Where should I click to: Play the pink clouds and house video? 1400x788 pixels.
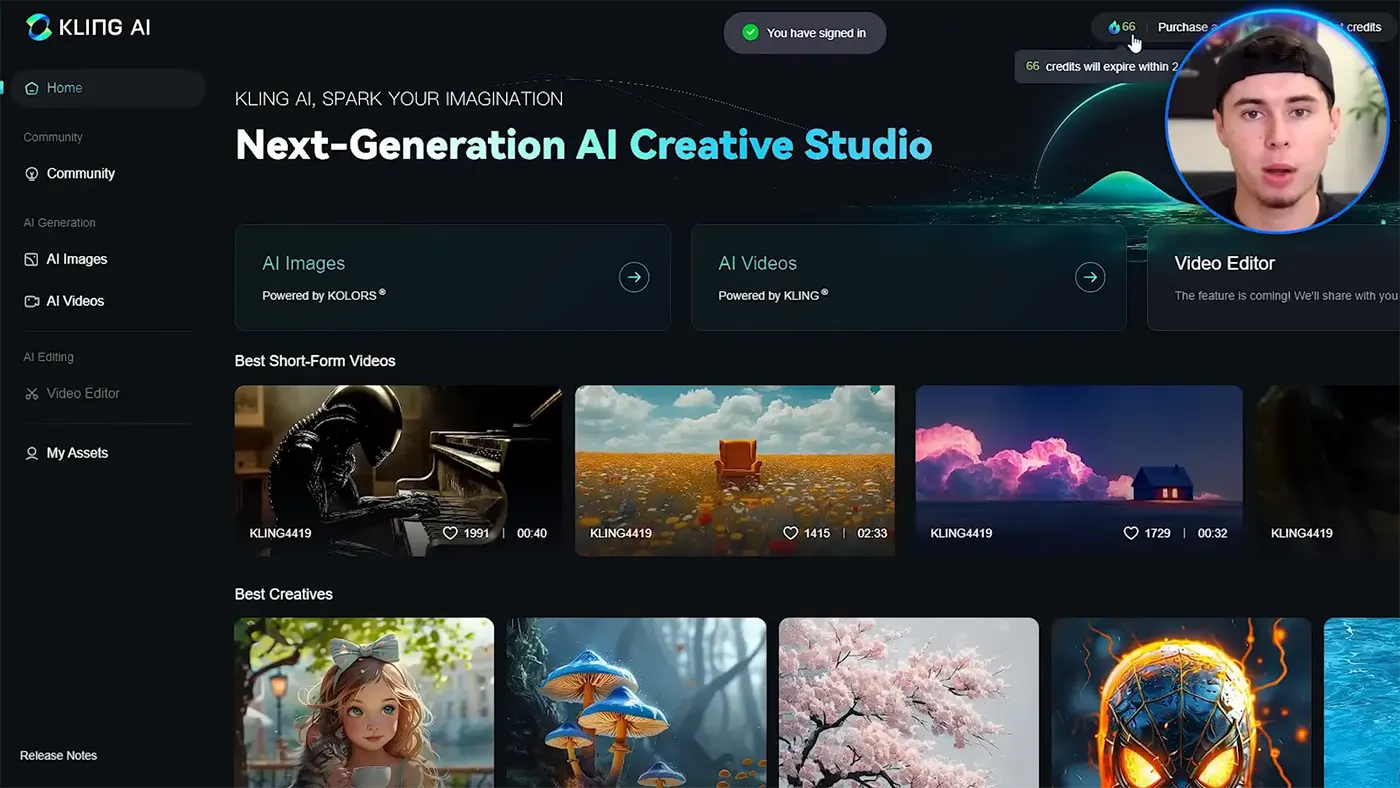tap(1079, 471)
